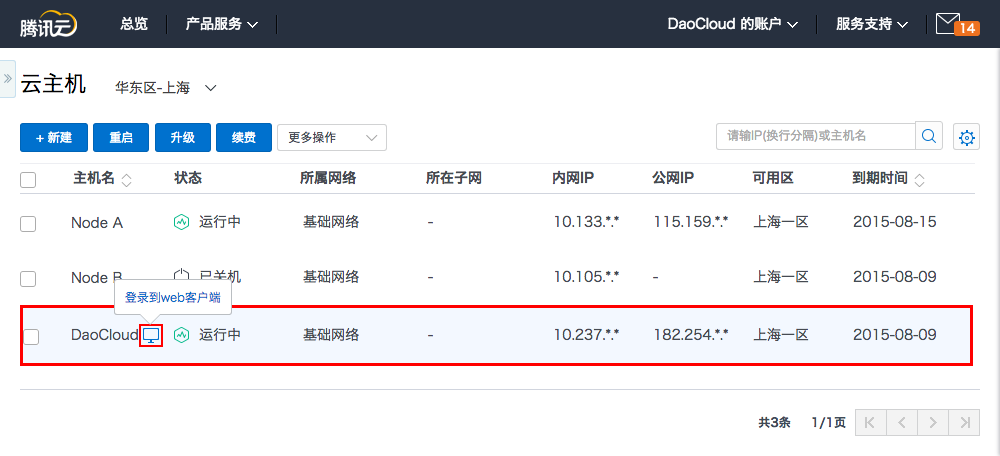Go to the 总览 overview
This screenshot has height=456, width=1000.
(x=134, y=24)
